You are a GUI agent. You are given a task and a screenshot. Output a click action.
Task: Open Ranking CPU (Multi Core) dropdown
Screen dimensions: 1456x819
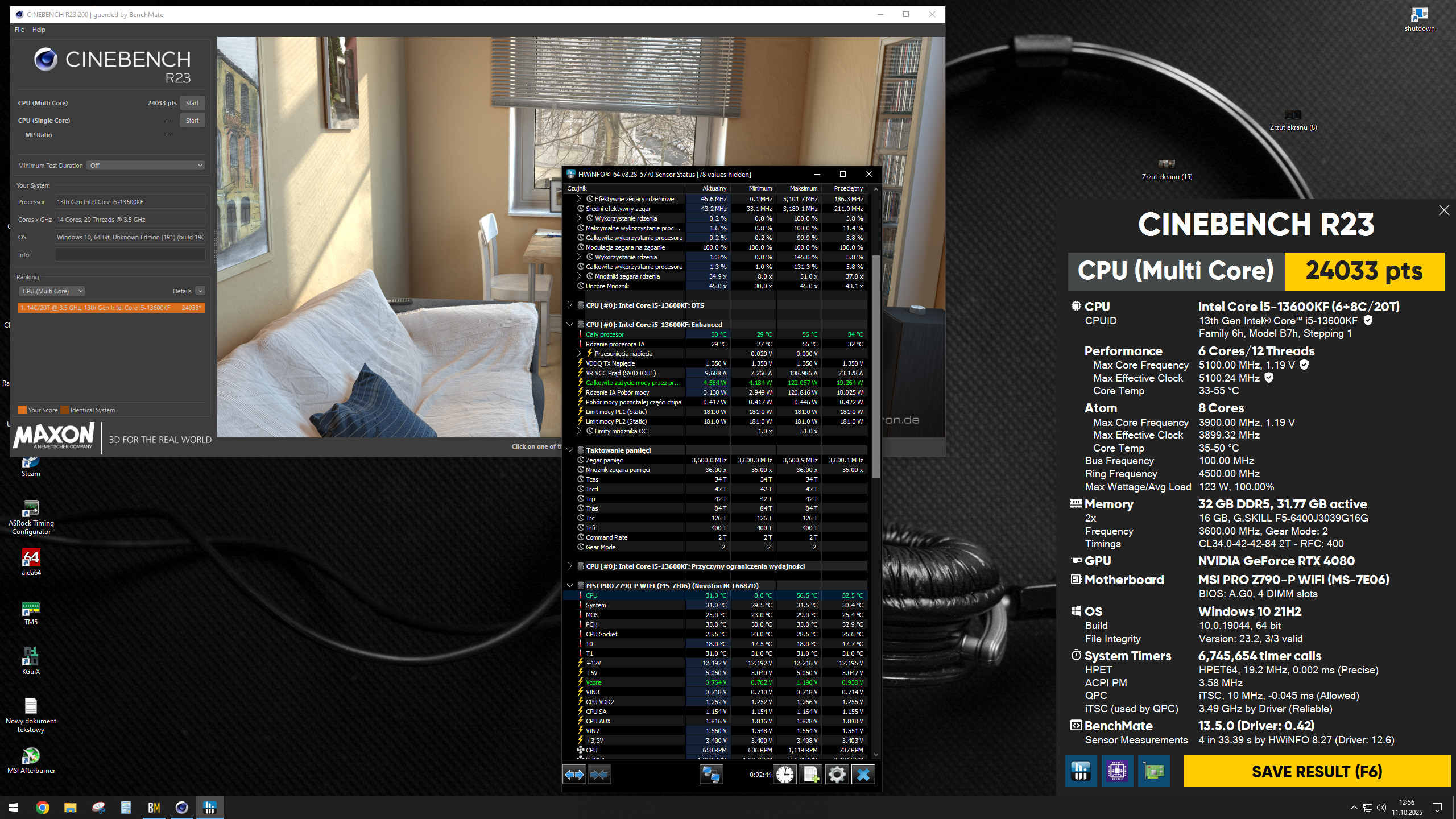pos(52,291)
